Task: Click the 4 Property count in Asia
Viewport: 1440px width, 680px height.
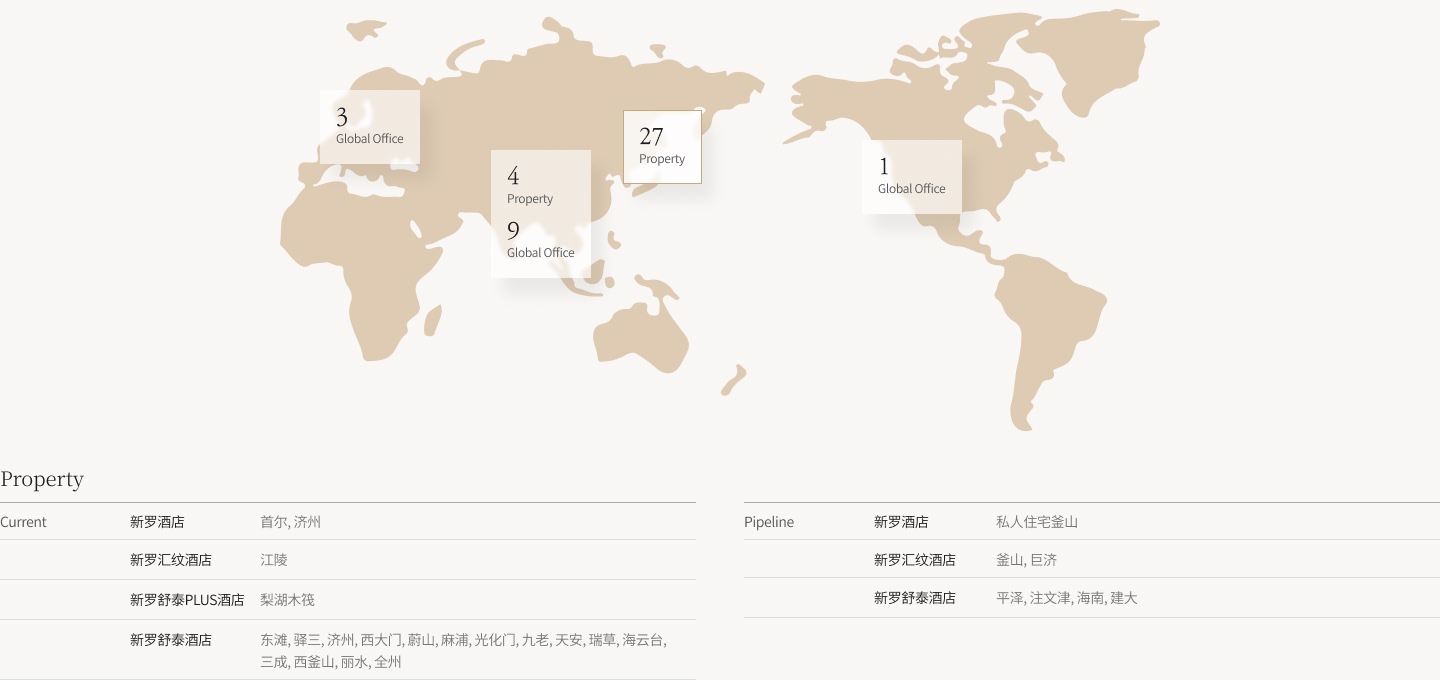Action: (529, 185)
